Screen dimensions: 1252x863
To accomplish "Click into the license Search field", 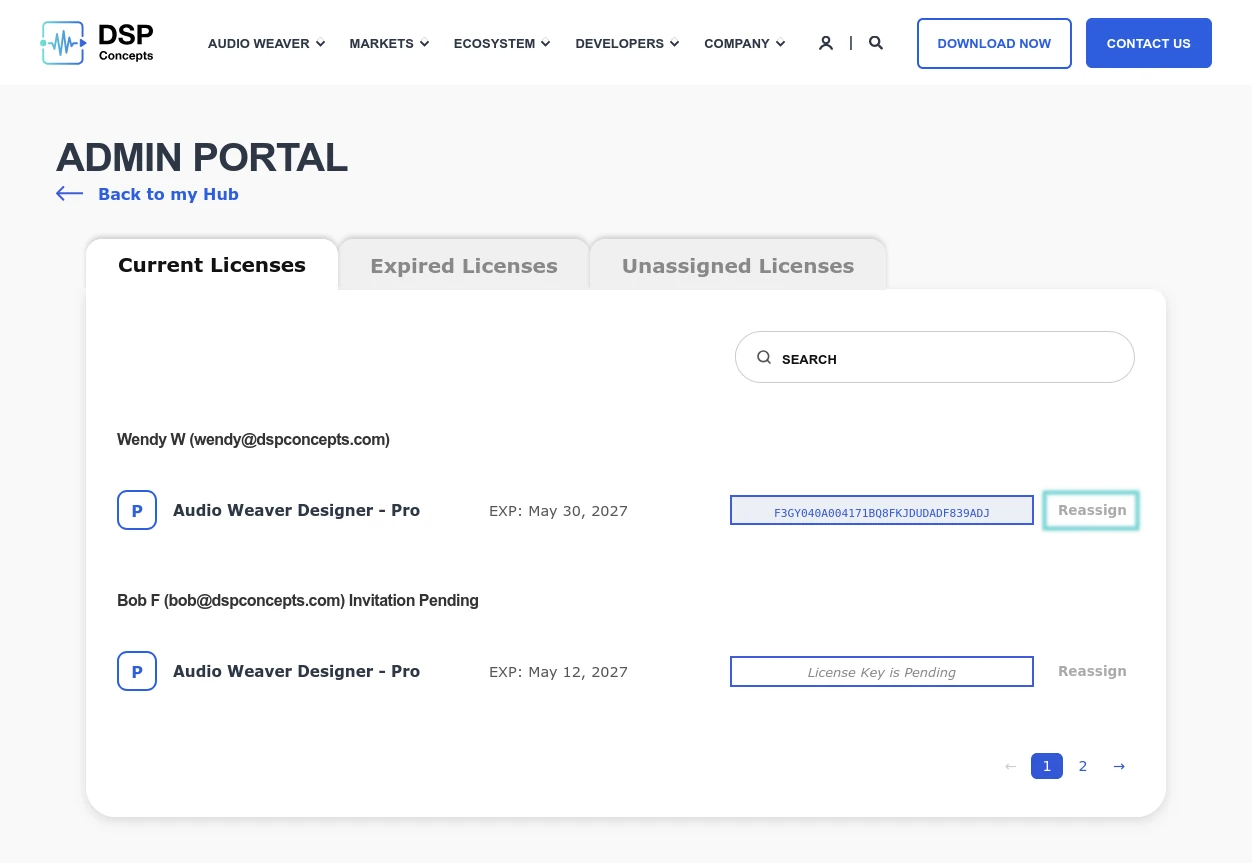I will pyautogui.click(x=935, y=357).
